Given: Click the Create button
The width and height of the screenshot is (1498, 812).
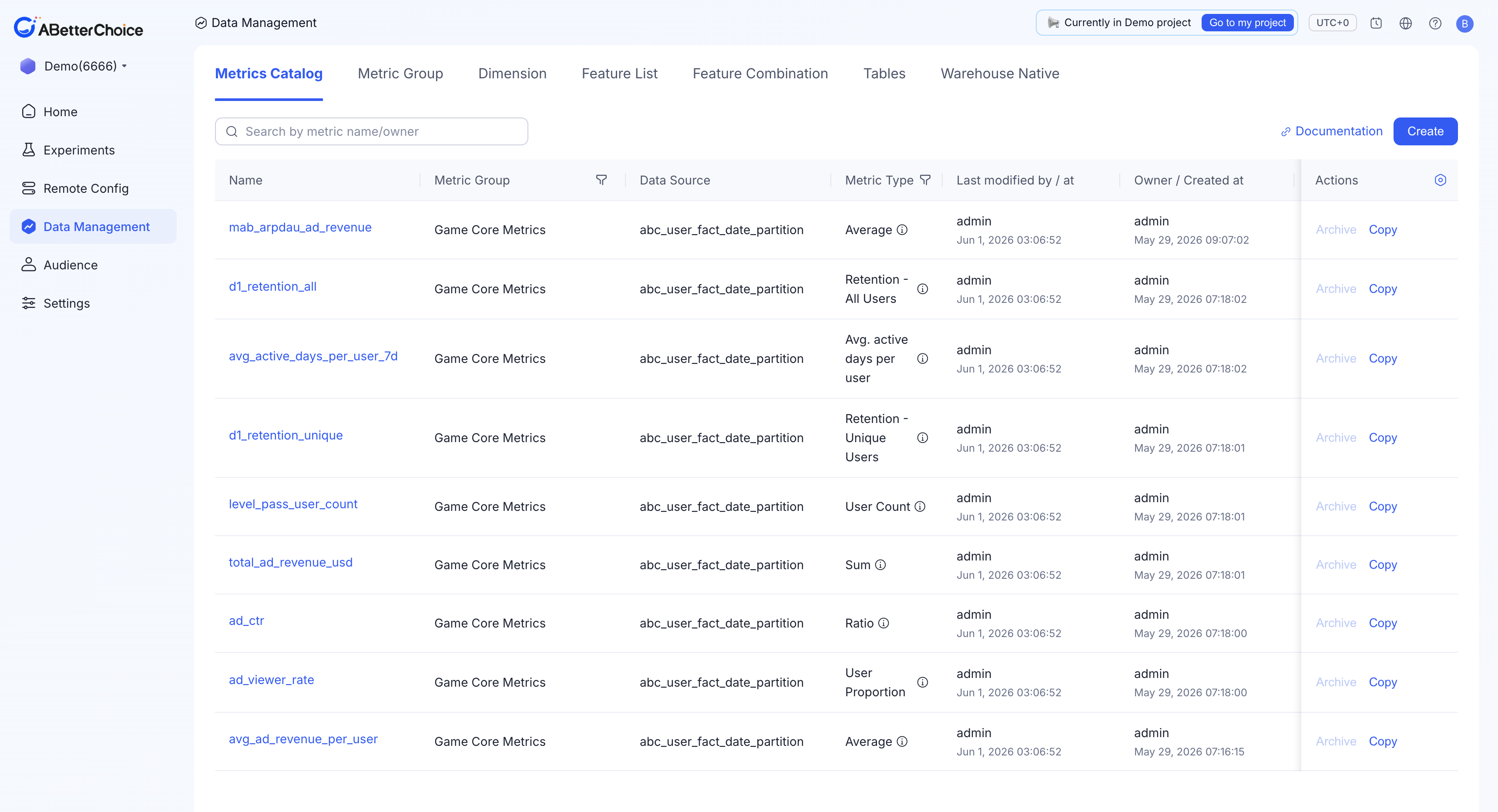Looking at the screenshot, I should [x=1425, y=131].
